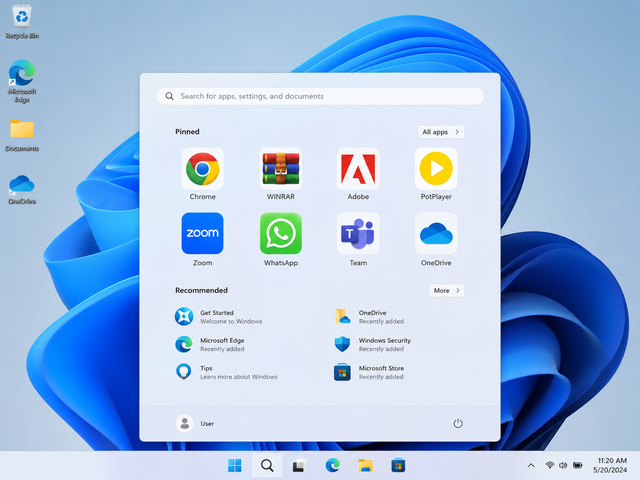Open the Zoom pinned app

(202, 240)
